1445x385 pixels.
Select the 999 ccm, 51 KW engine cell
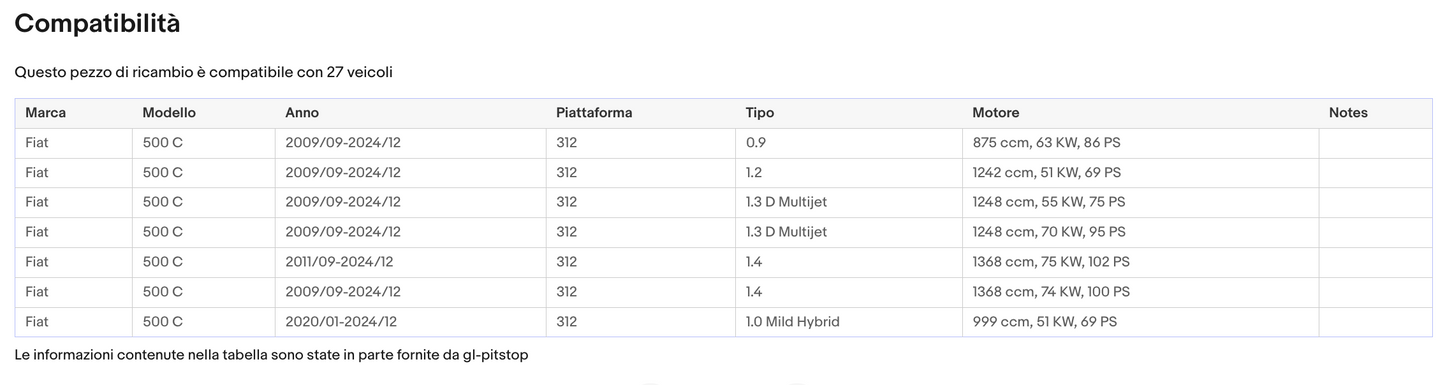(x=1140, y=322)
